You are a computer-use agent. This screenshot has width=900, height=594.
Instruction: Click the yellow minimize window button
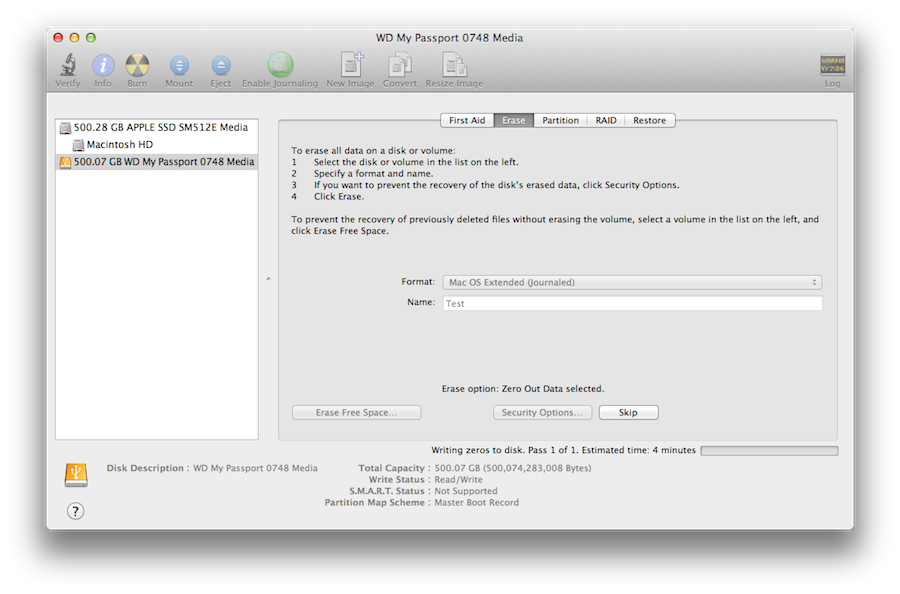[x=74, y=37]
